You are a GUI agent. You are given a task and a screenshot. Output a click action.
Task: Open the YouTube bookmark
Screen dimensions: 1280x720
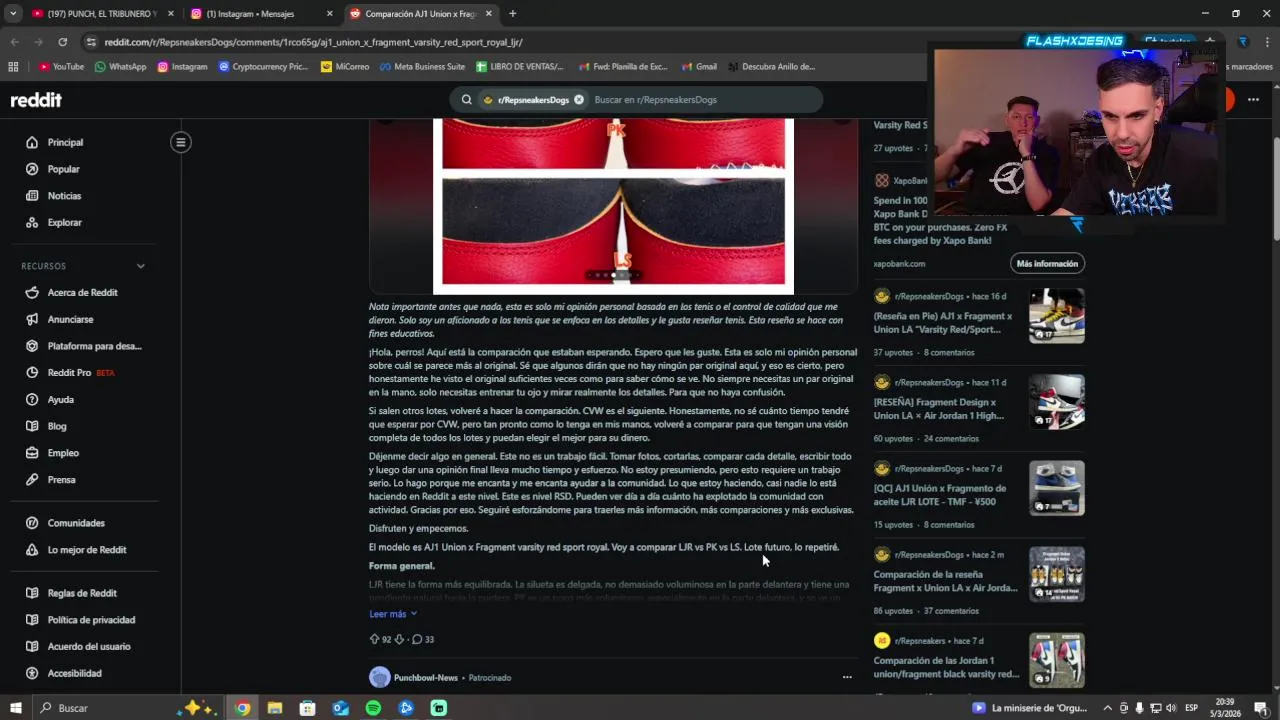coord(62,67)
